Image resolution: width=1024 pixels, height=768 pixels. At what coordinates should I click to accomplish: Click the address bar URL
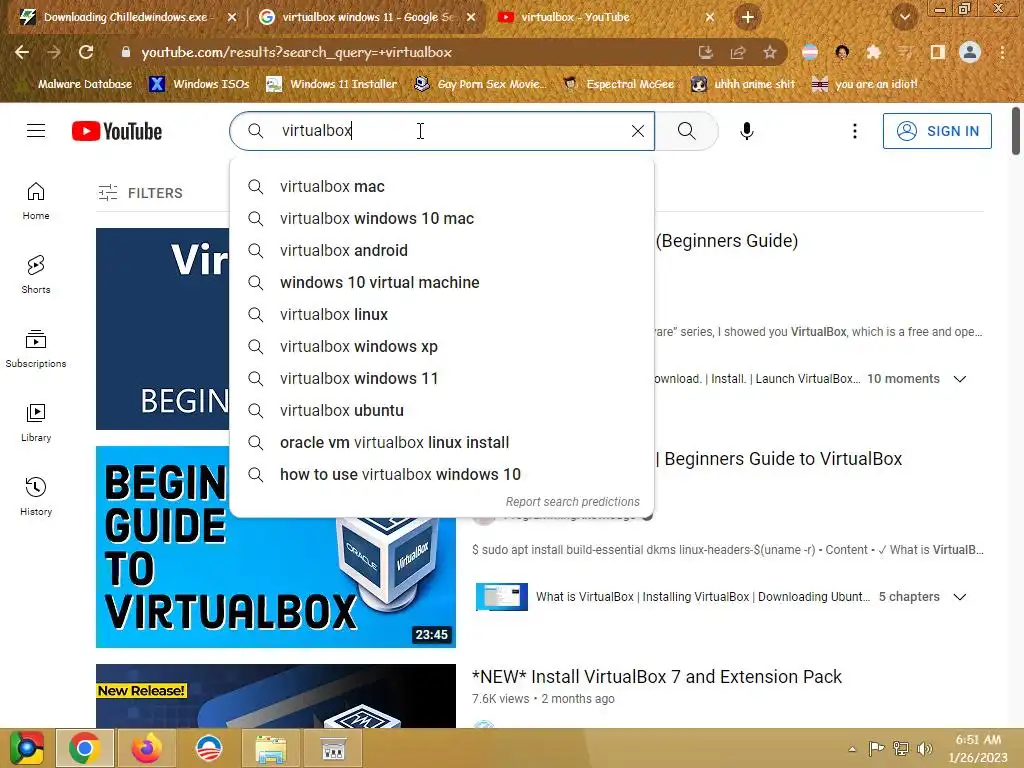(296, 52)
